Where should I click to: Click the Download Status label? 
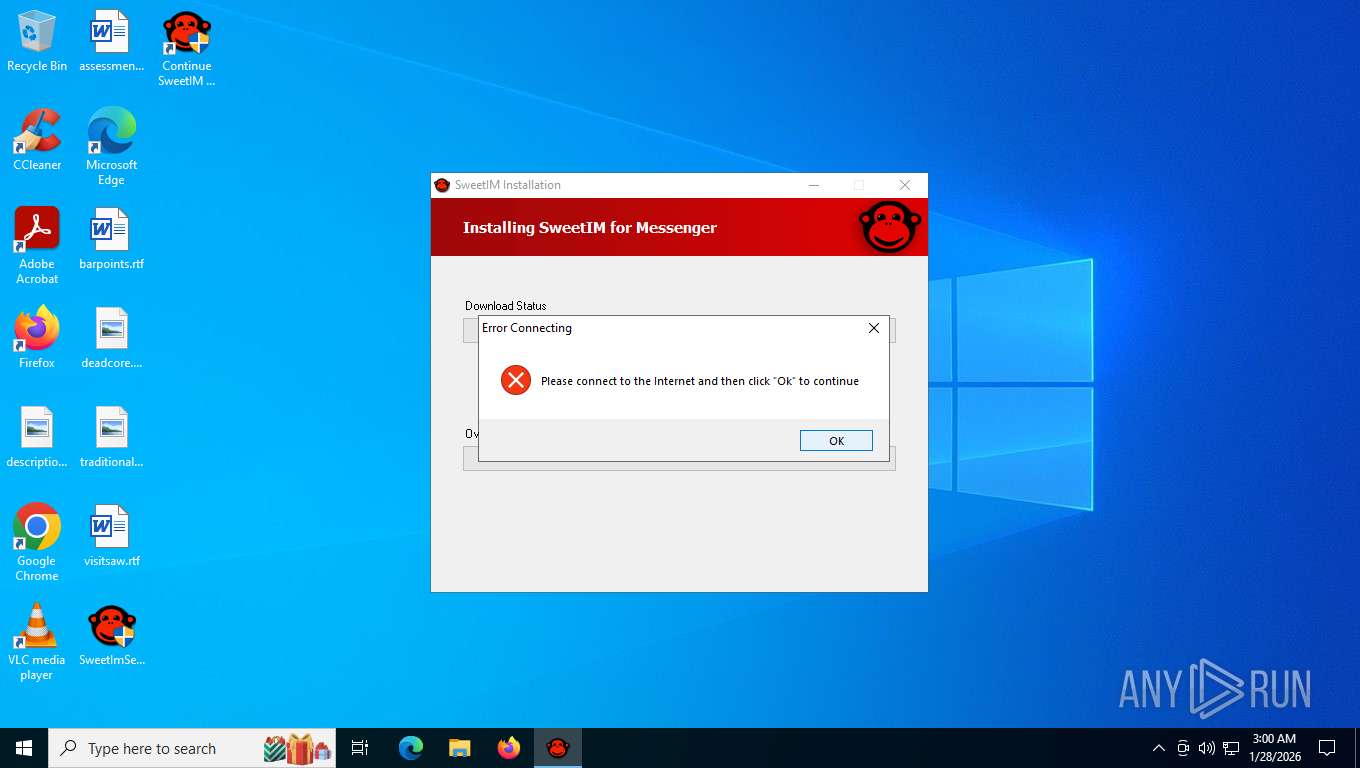pyautogui.click(x=505, y=306)
